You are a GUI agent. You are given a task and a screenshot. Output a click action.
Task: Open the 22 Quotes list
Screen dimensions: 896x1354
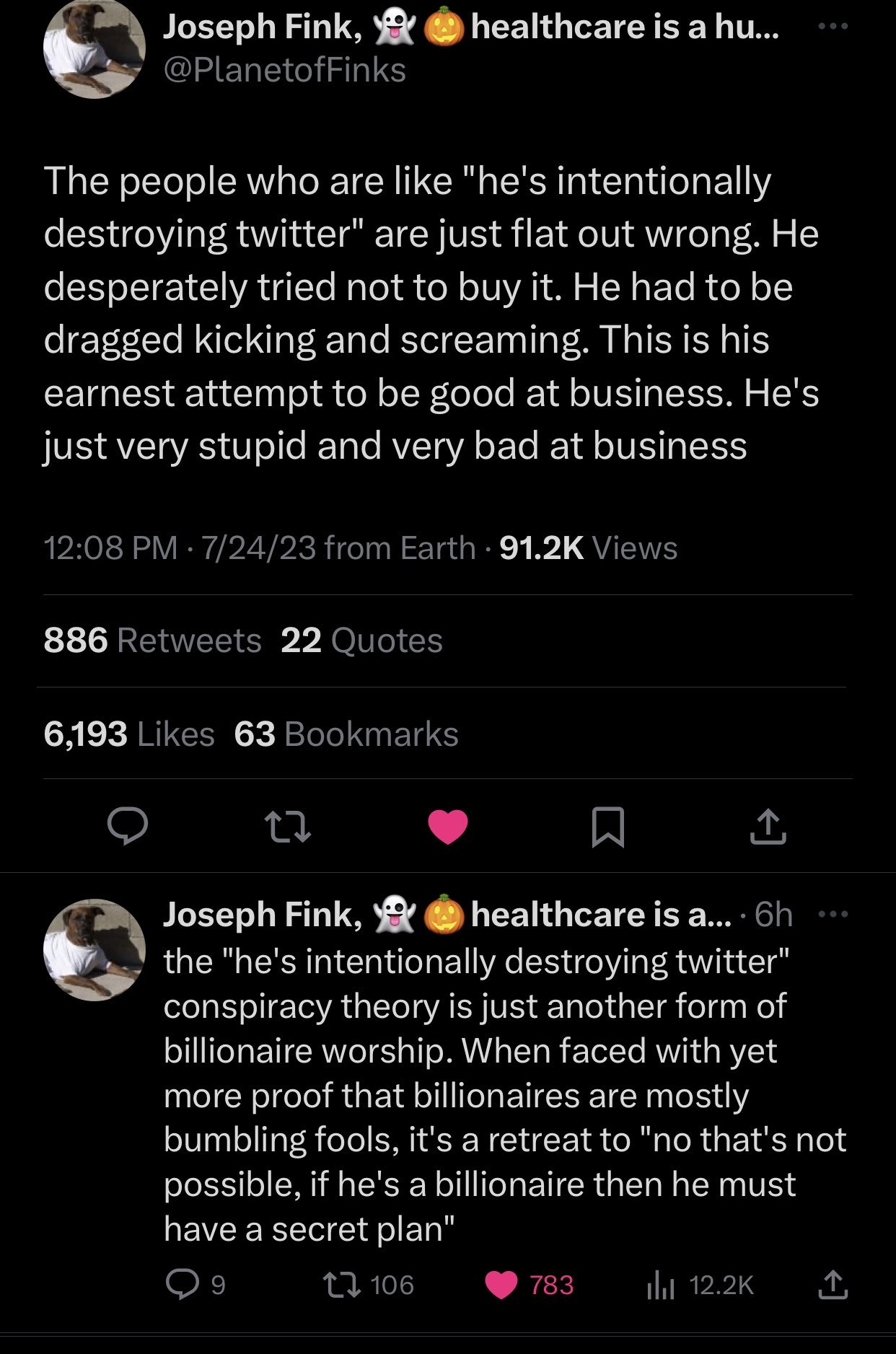(361, 641)
